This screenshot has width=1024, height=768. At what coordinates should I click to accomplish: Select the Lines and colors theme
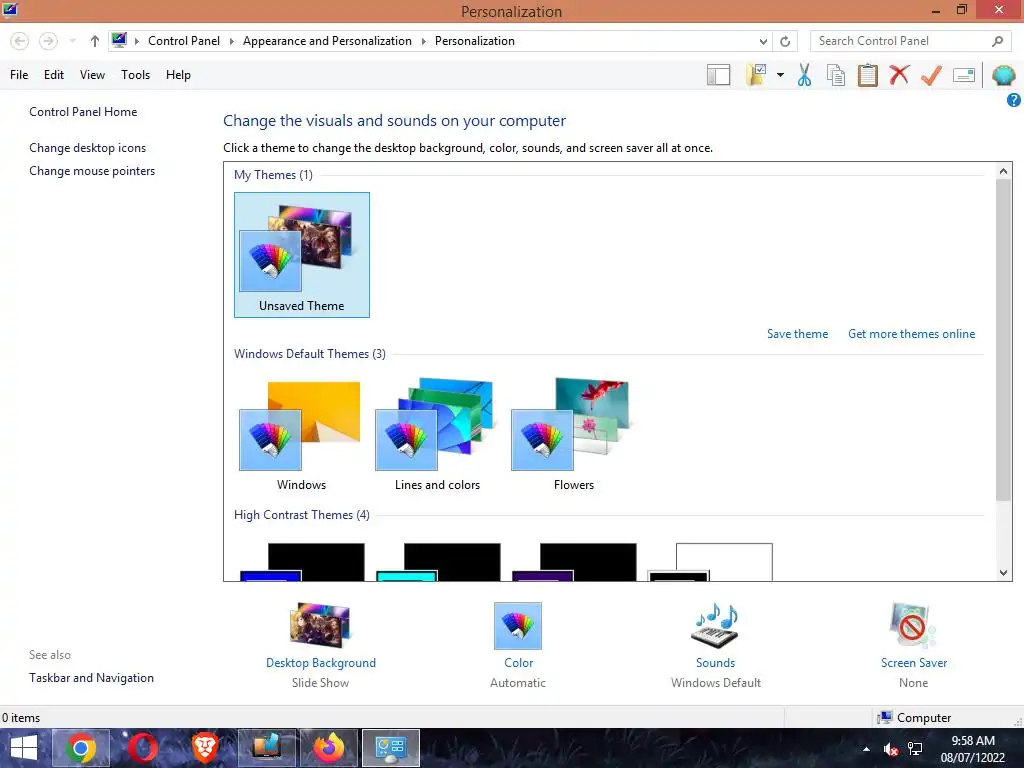click(x=437, y=434)
